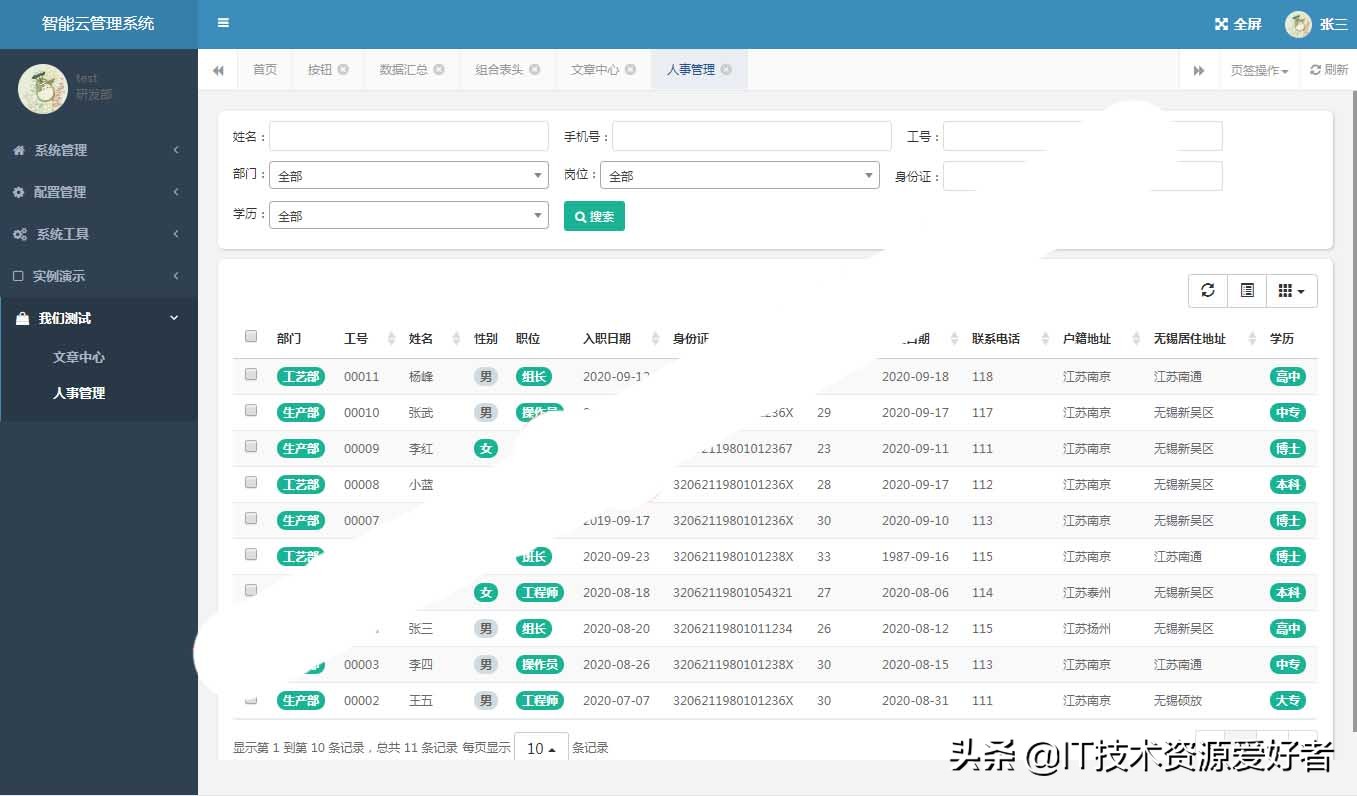Collapse 我们测试 sidebar menu
1357x796 pixels.
(99, 318)
